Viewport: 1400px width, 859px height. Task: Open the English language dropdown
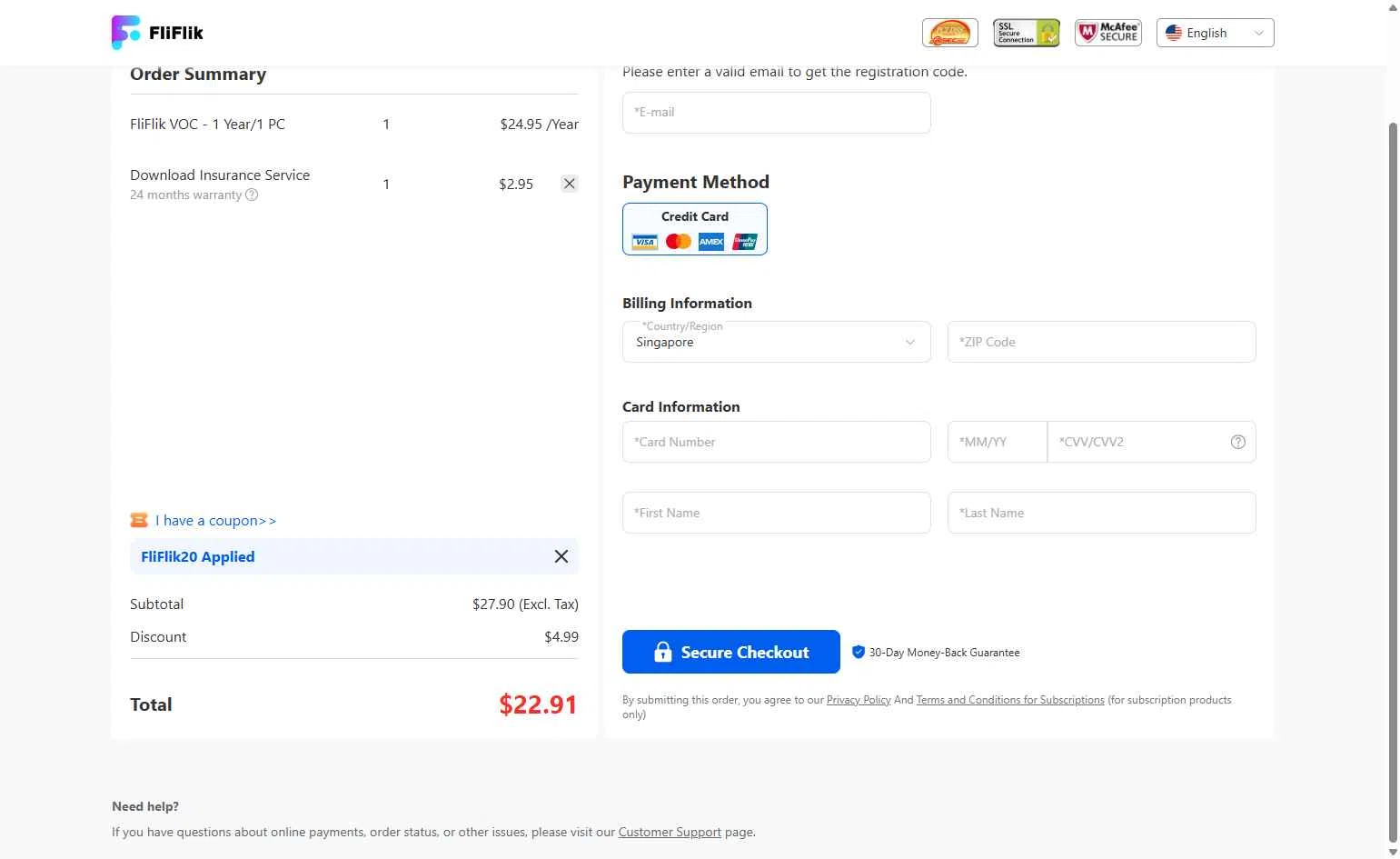[x=1216, y=33]
